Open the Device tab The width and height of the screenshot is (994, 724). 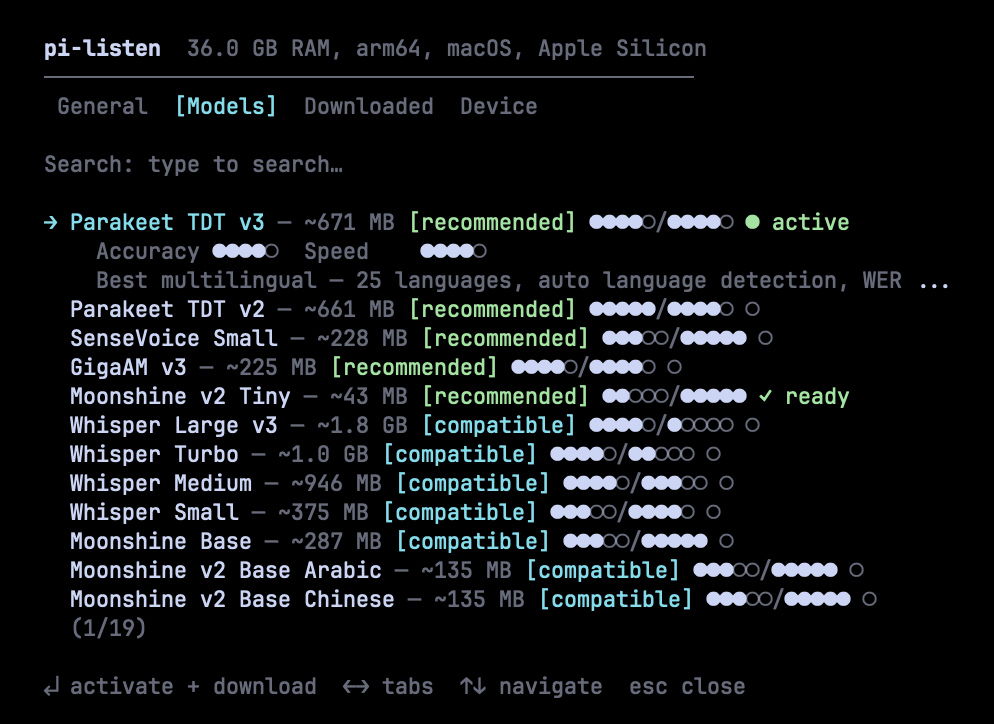pos(498,106)
